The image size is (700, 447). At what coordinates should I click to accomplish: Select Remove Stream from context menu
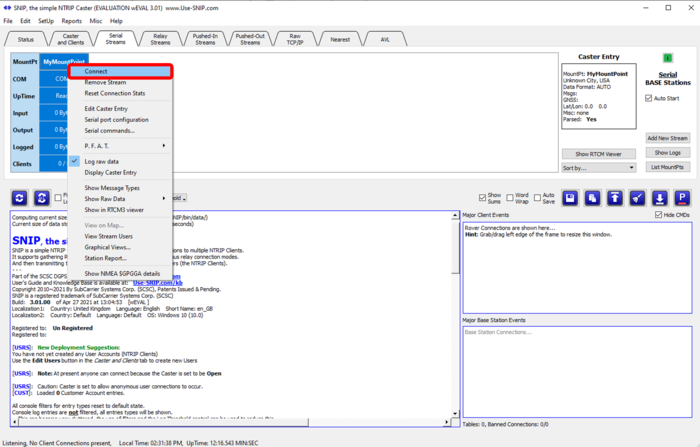[x=105, y=83]
